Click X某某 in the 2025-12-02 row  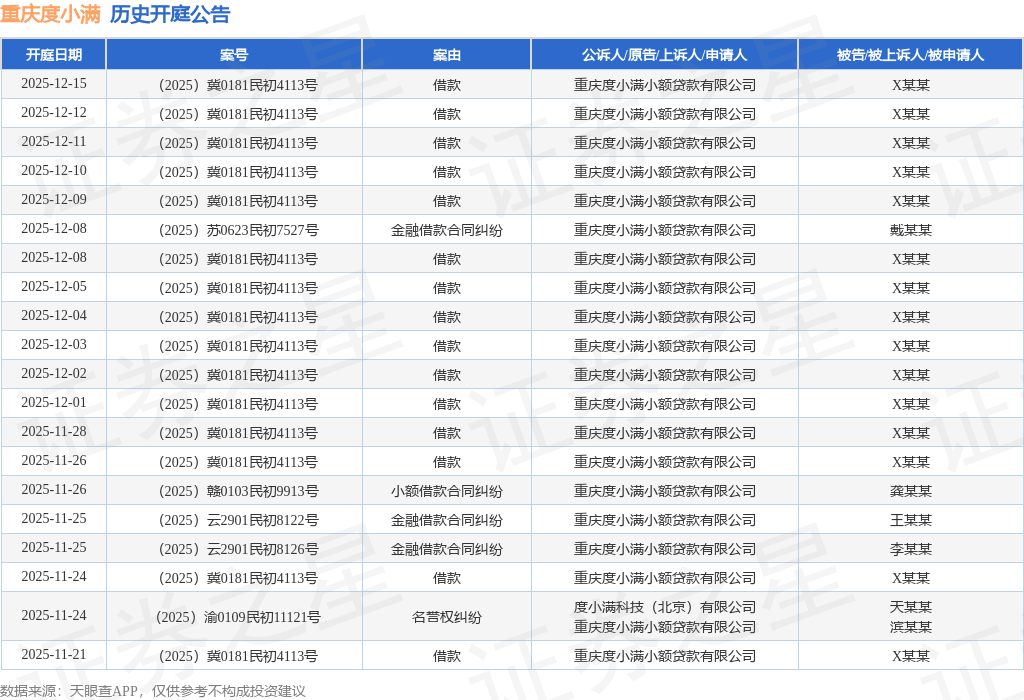(910, 375)
